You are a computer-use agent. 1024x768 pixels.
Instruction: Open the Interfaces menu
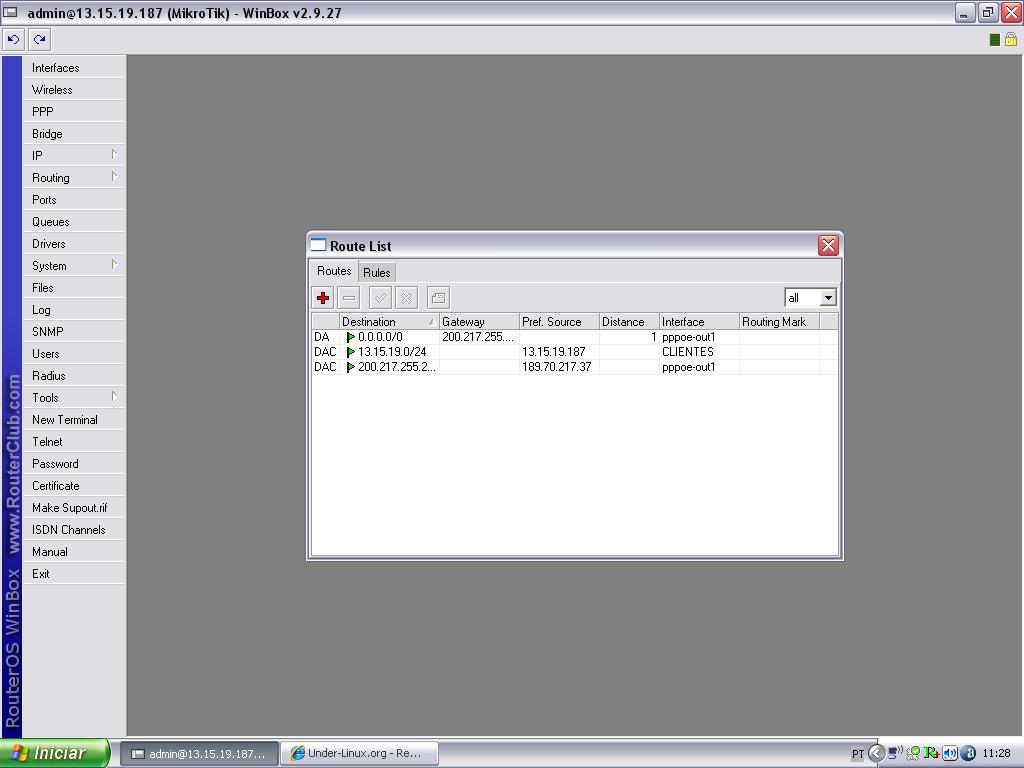73,68
